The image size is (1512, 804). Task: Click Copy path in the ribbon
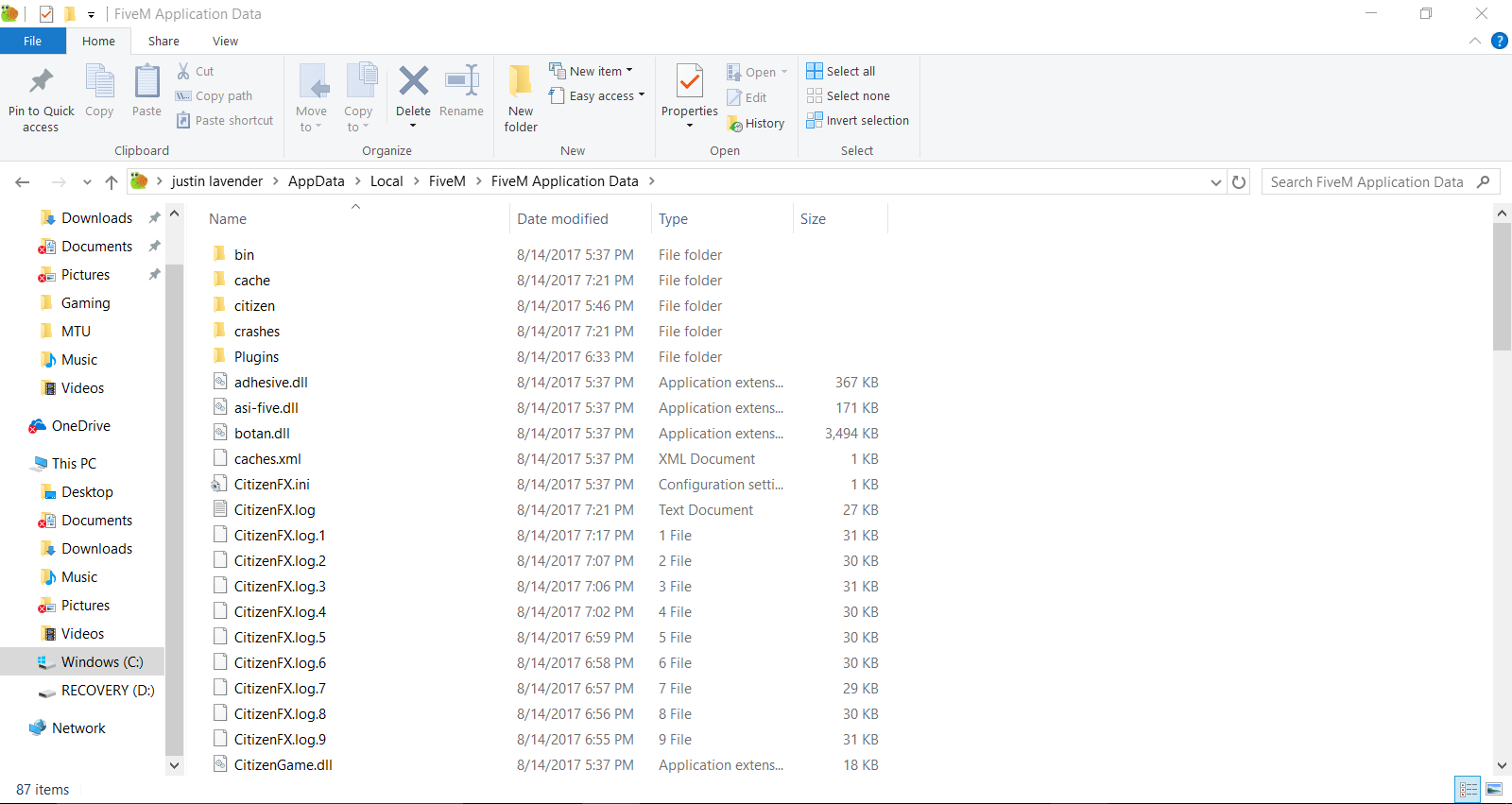214,95
